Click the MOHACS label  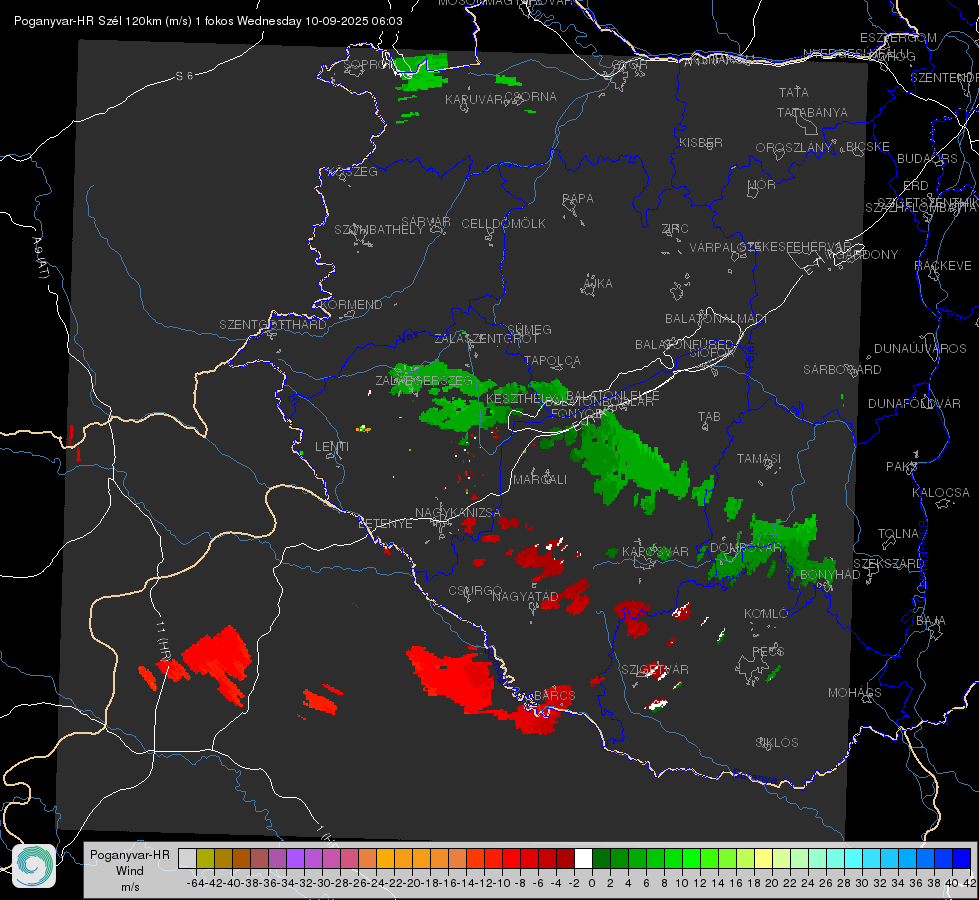click(x=855, y=693)
